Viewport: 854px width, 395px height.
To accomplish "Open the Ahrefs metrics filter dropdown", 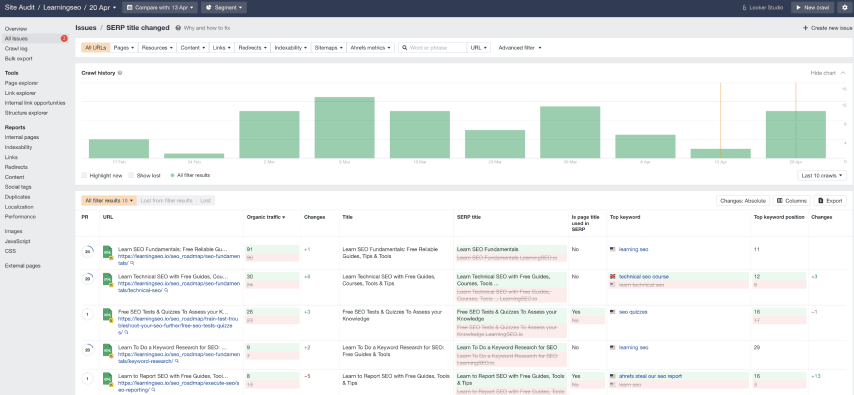I will [370, 48].
